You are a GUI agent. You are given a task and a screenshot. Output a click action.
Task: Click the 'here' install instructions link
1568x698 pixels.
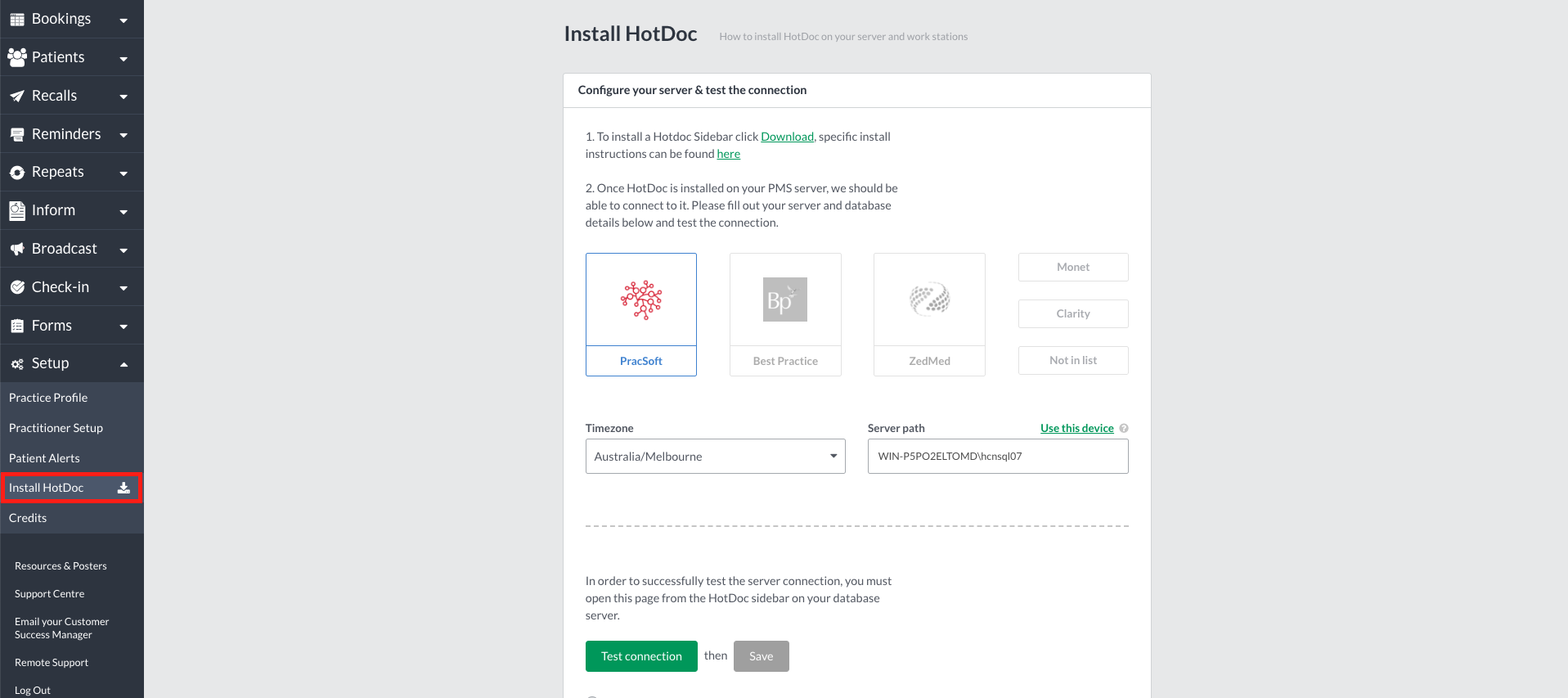click(x=729, y=154)
